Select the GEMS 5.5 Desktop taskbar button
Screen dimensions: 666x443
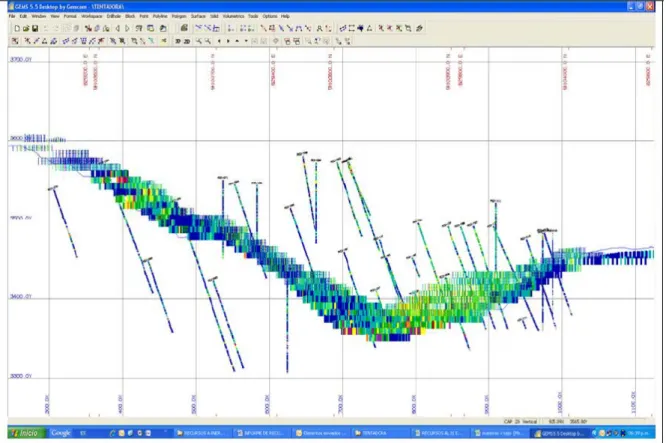pyautogui.click(x=559, y=433)
